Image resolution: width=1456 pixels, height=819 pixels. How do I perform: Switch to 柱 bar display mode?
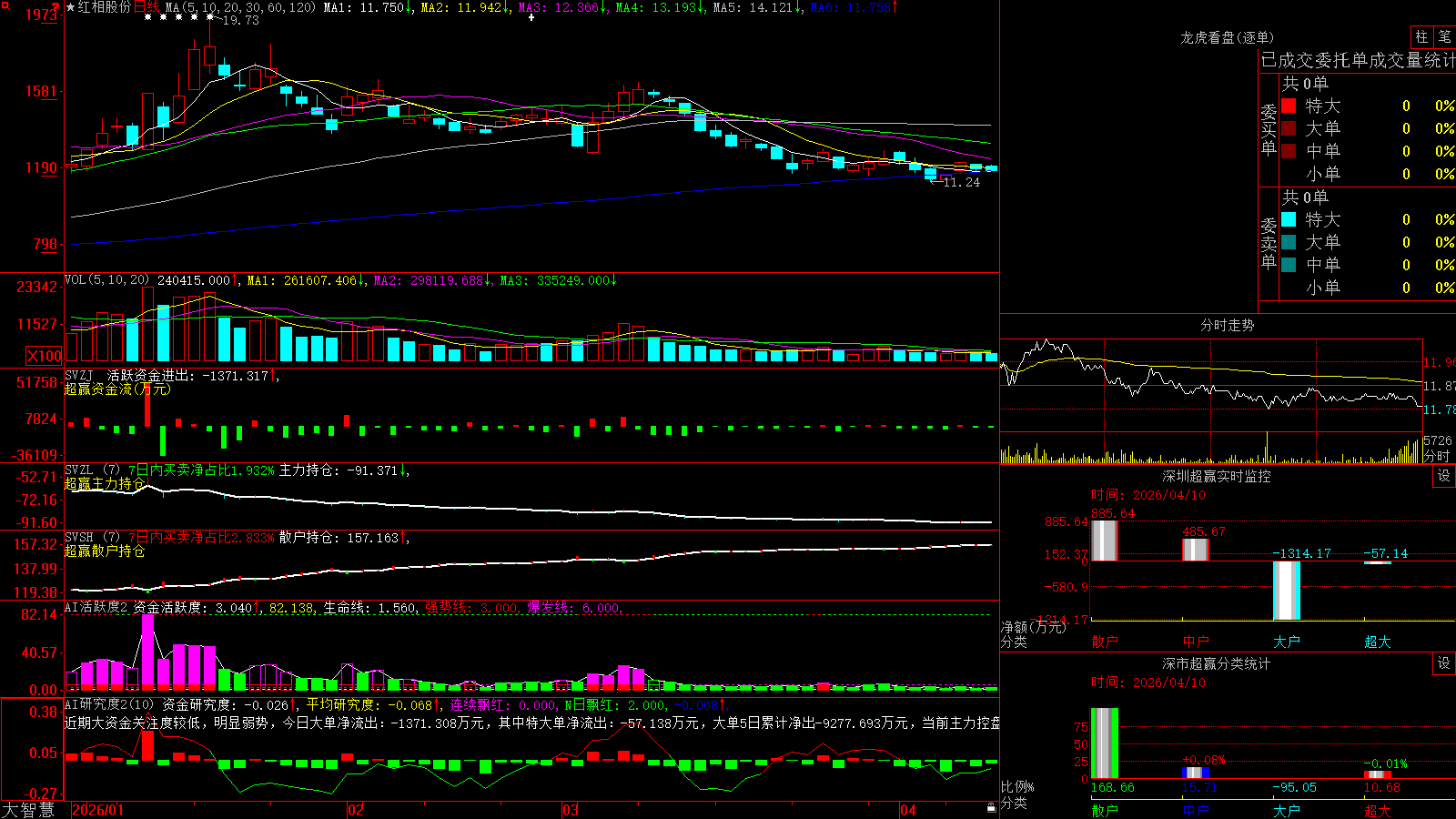coord(1421,37)
